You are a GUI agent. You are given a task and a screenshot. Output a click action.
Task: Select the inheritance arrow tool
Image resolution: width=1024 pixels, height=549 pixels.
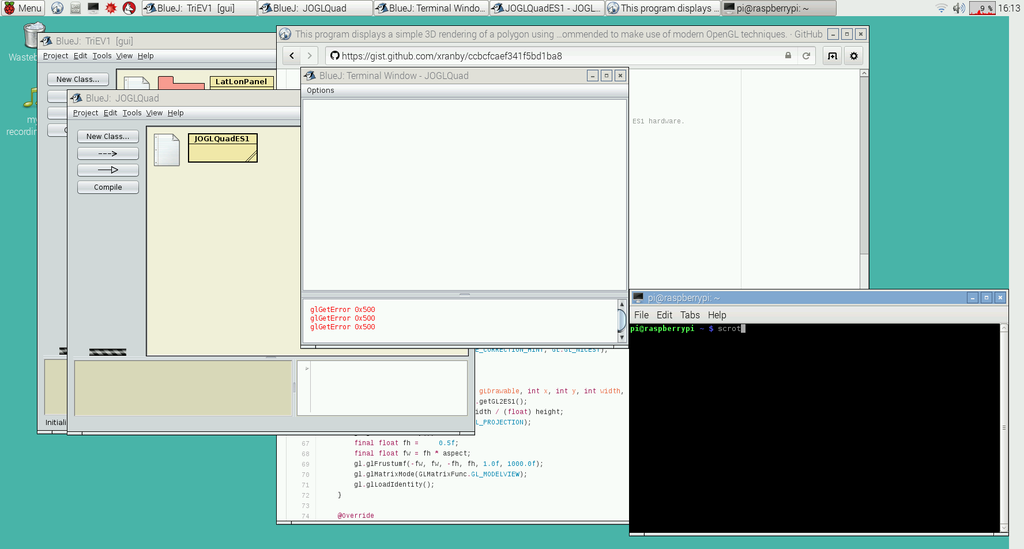coord(108,170)
